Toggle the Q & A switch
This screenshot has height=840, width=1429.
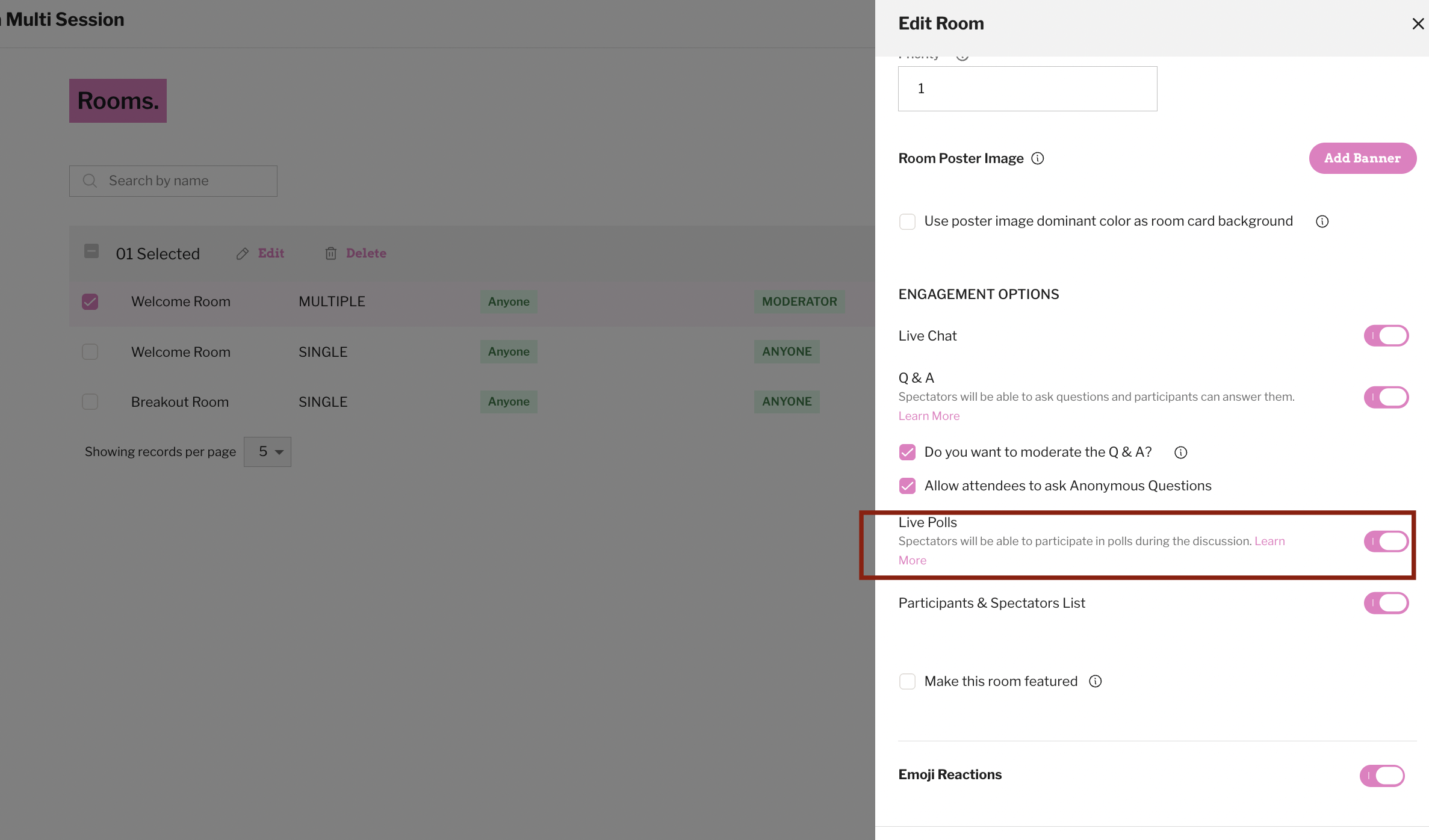click(x=1386, y=397)
